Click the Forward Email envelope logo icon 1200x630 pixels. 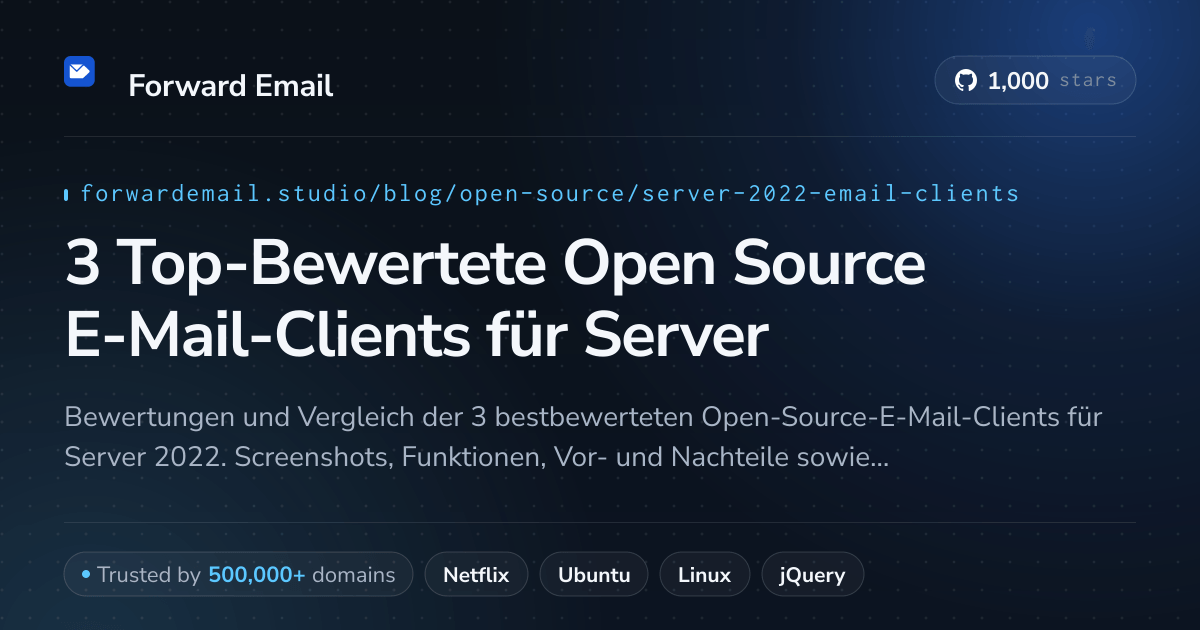[79, 72]
